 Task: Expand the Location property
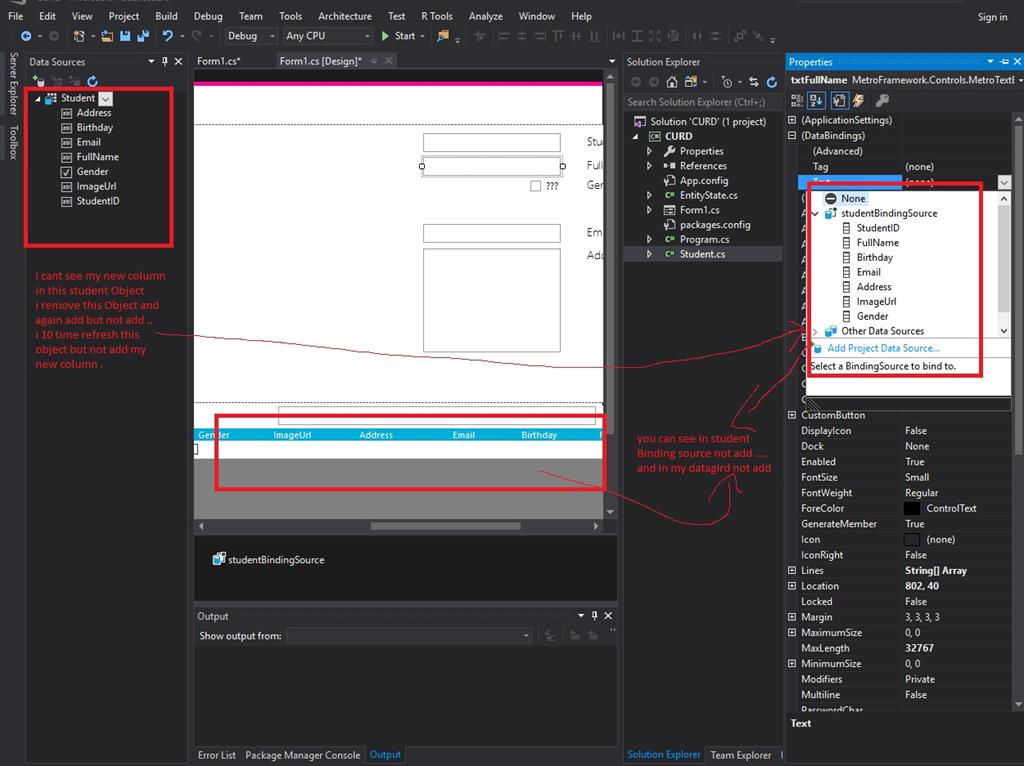pyautogui.click(x=792, y=586)
